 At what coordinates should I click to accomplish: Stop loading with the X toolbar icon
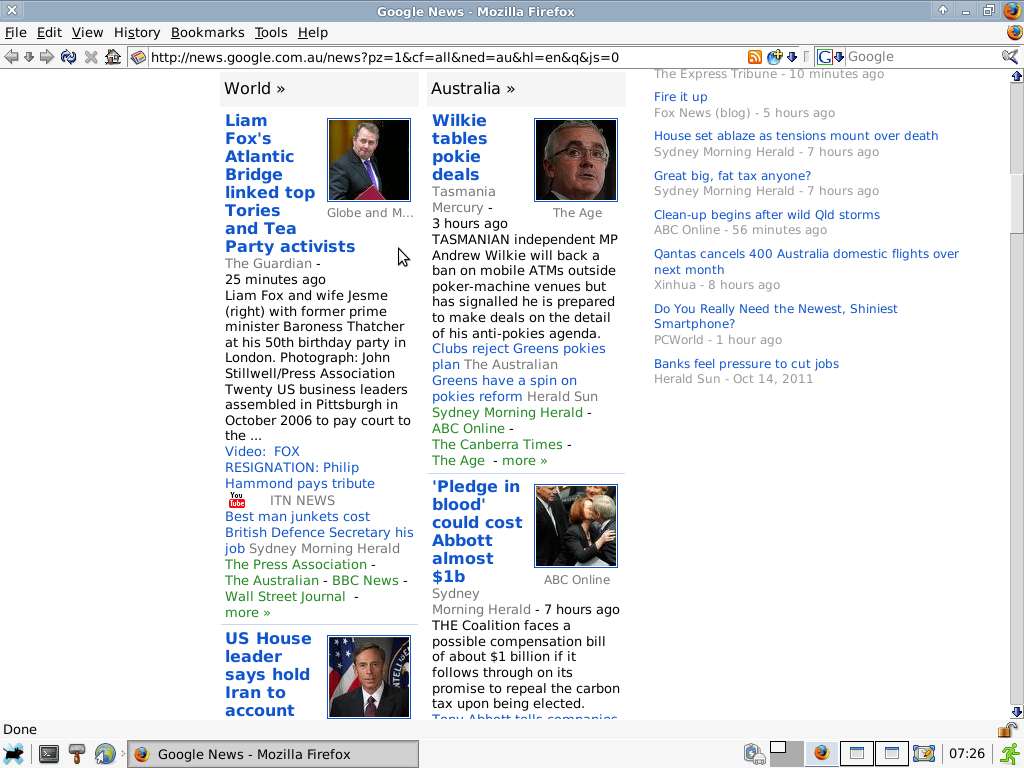click(91, 57)
